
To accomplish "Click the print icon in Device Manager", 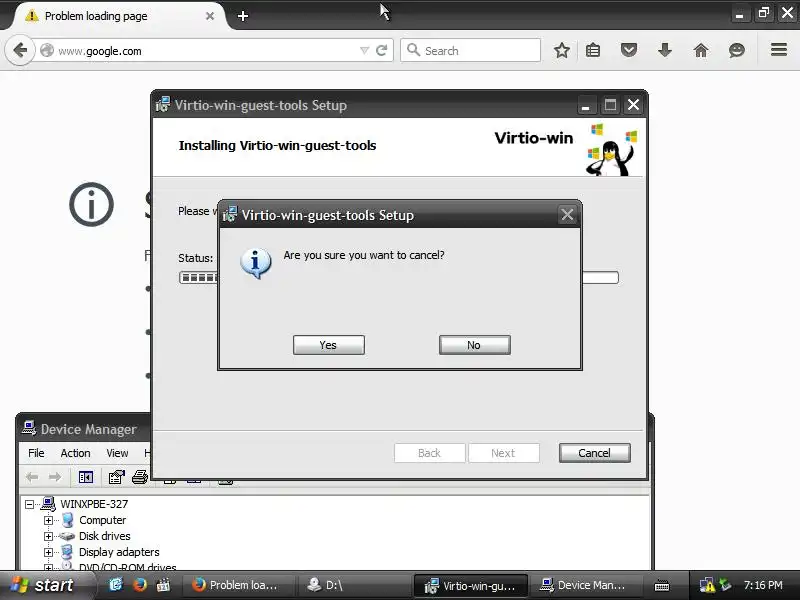I will 140,477.
